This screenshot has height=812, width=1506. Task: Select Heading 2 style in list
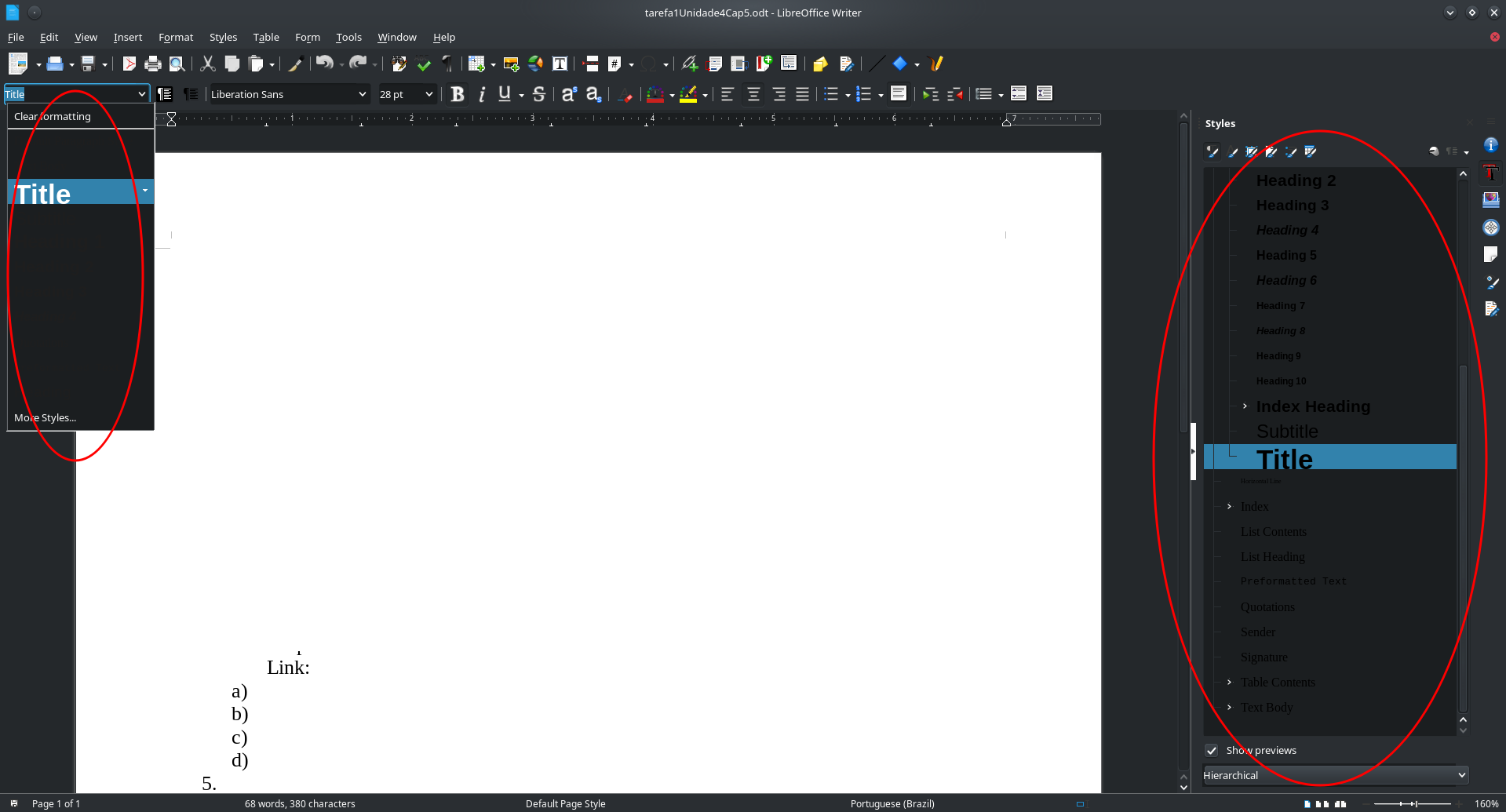[x=1296, y=180]
